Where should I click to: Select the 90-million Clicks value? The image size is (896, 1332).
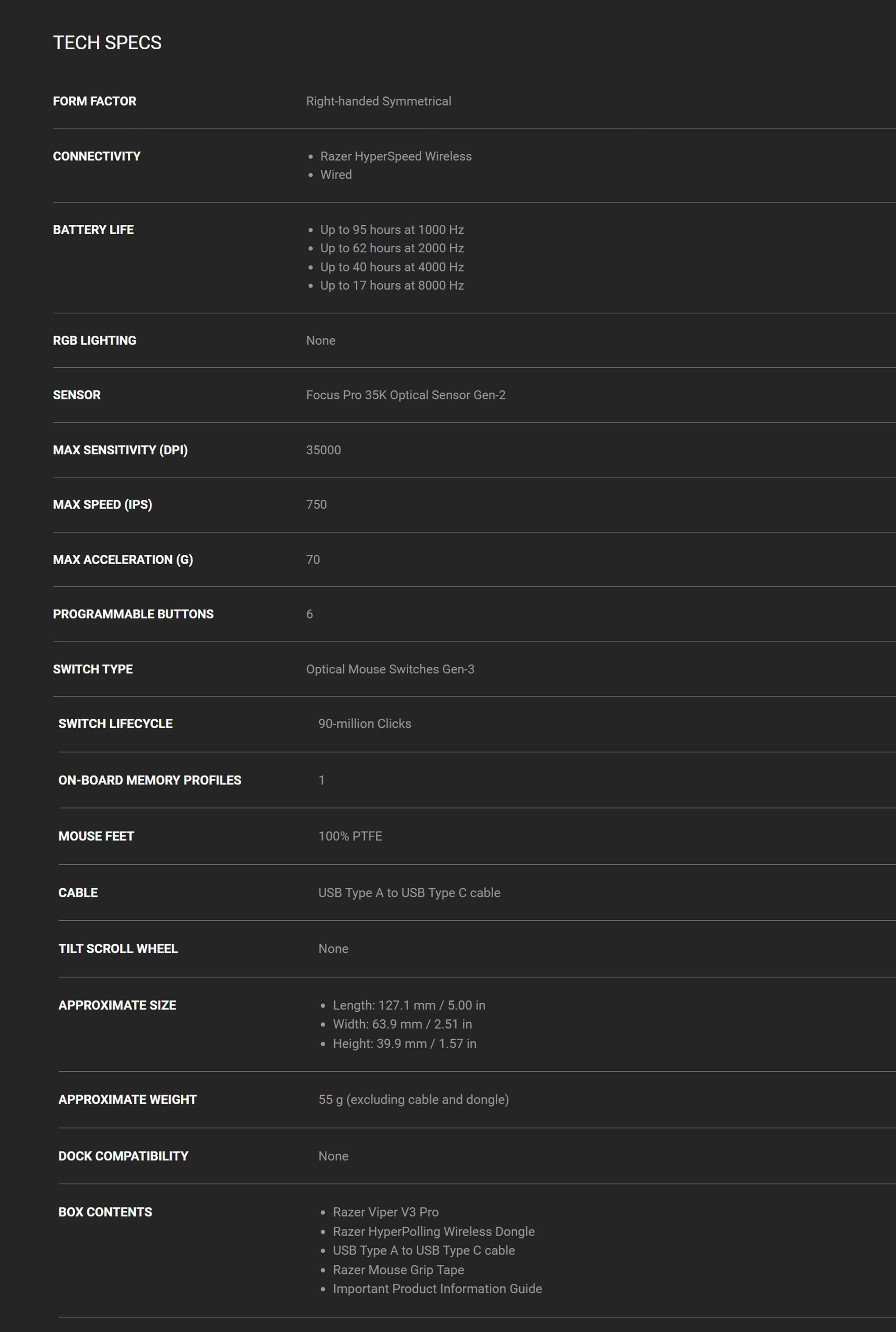365,724
